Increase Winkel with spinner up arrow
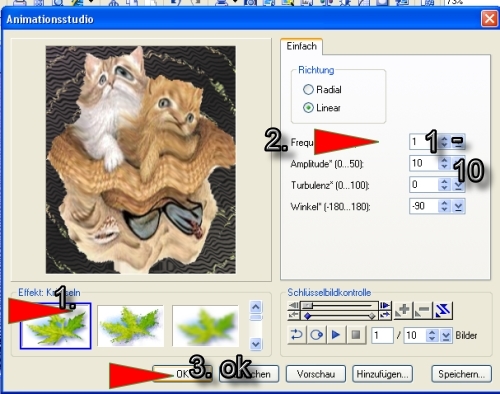 [x=444, y=203]
